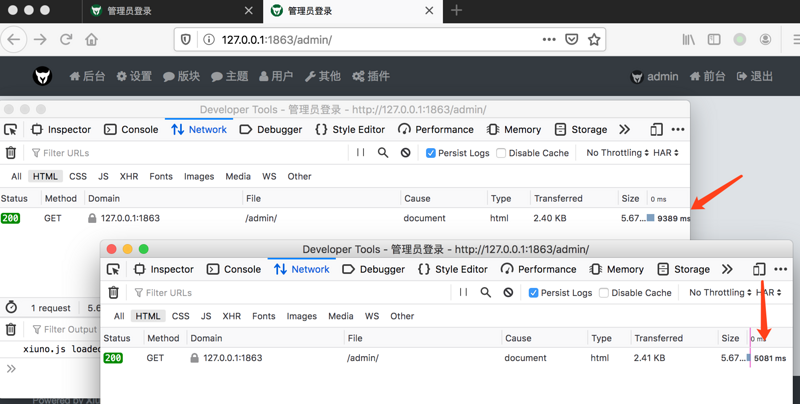This screenshot has width=800, height=404.
Task: Toggle responsive design mode in front DevTools
Action: [x=759, y=269]
